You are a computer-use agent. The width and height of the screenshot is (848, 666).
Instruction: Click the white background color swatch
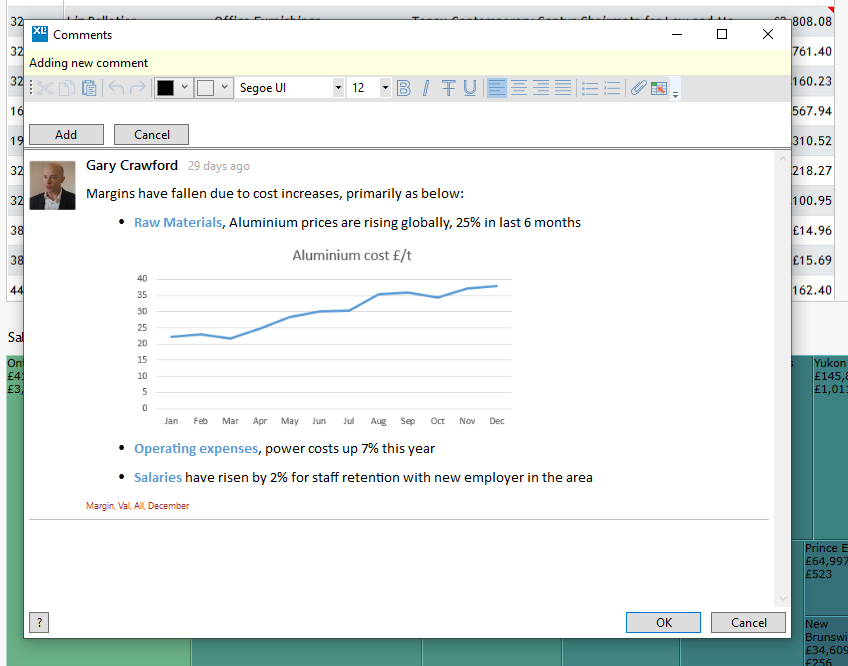click(206, 88)
